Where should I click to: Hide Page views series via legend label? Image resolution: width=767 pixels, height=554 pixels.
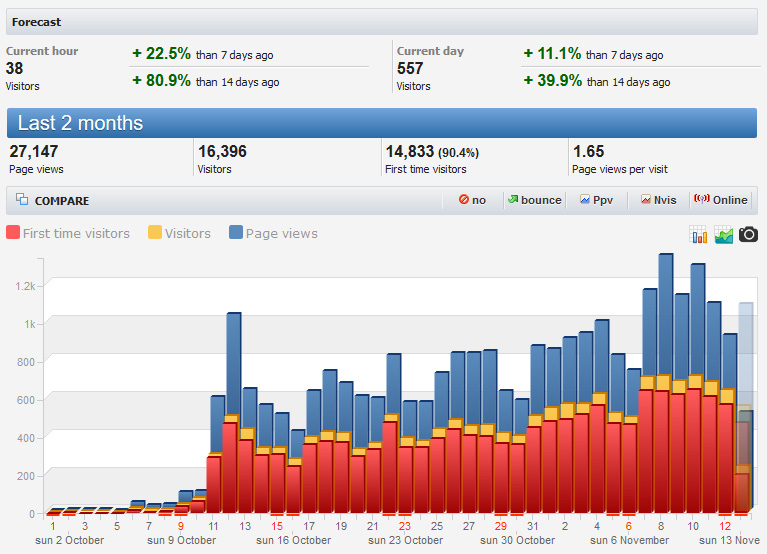(x=282, y=234)
